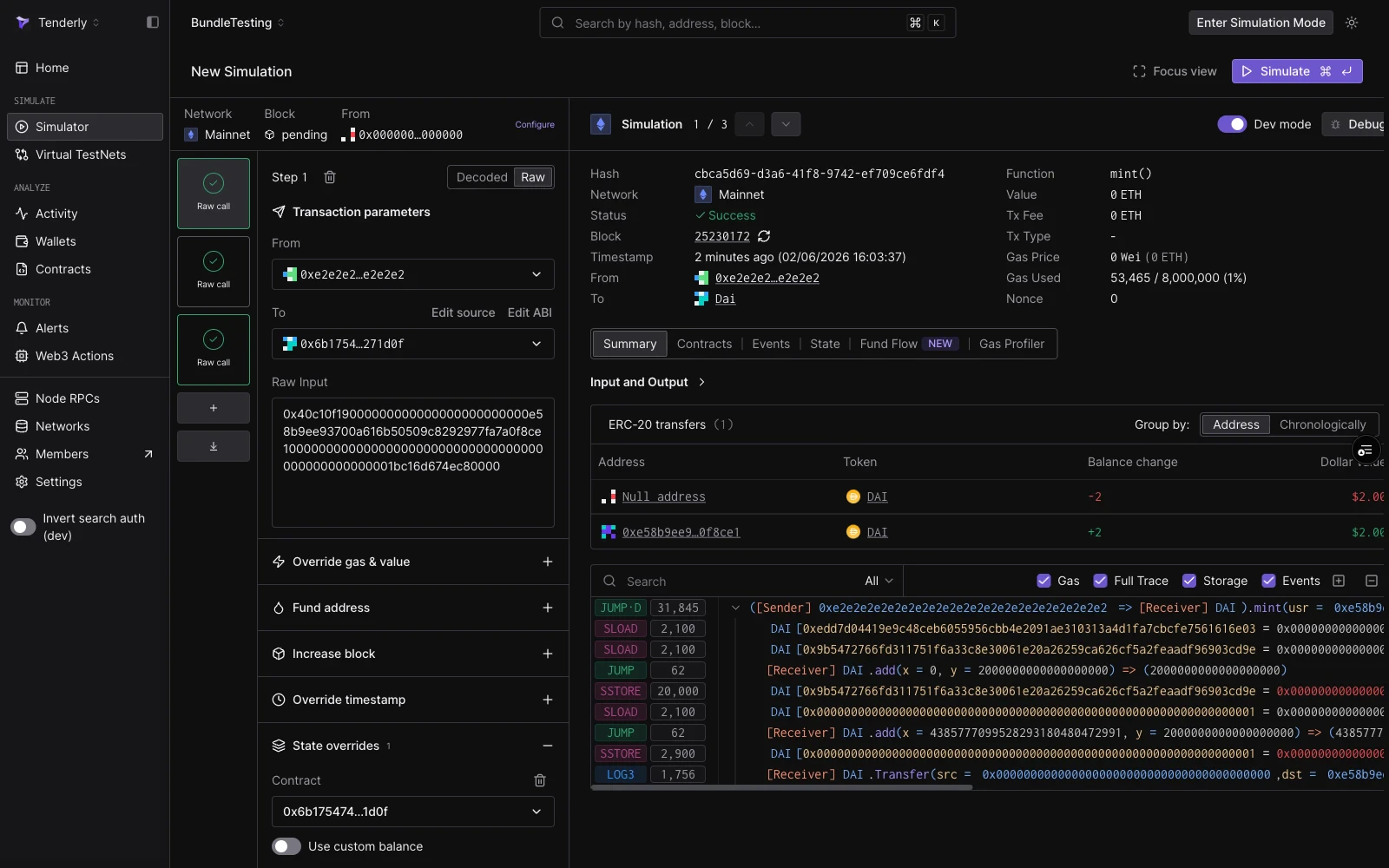1389x868 pixels.
Task: Expand Override gas & value section
Action: 413,562
